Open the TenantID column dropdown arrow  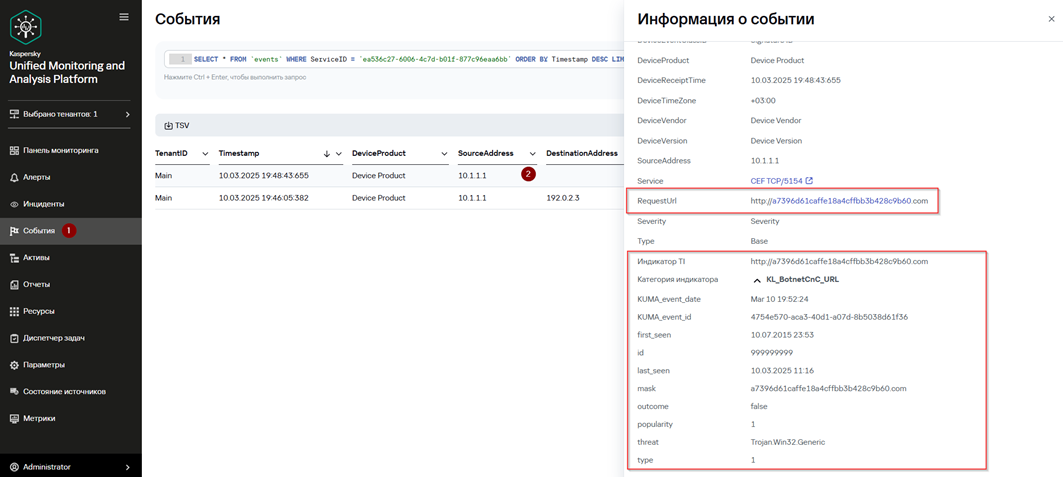point(205,154)
